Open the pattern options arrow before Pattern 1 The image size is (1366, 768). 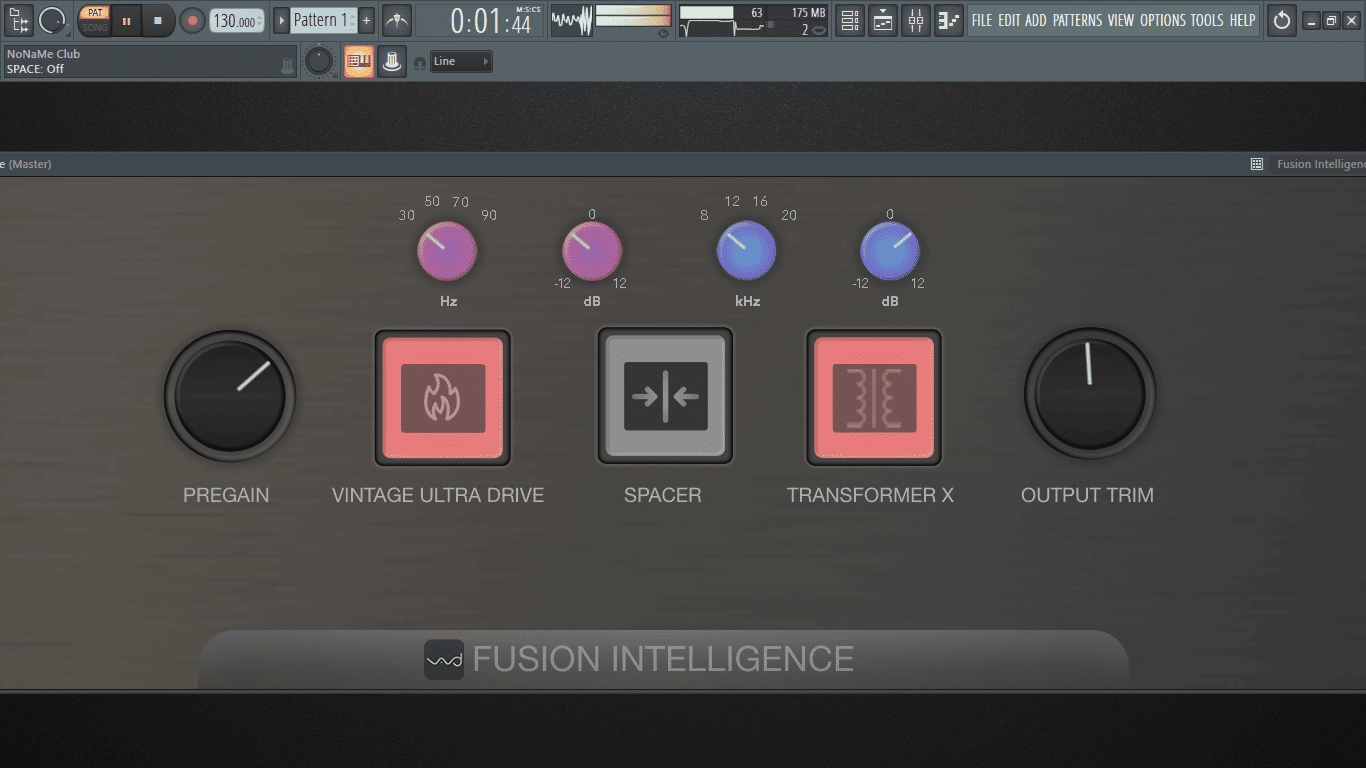click(x=281, y=20)
